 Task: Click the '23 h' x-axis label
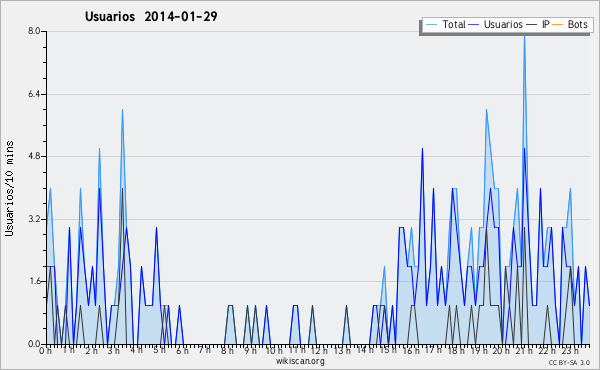(x=570, y=350)
